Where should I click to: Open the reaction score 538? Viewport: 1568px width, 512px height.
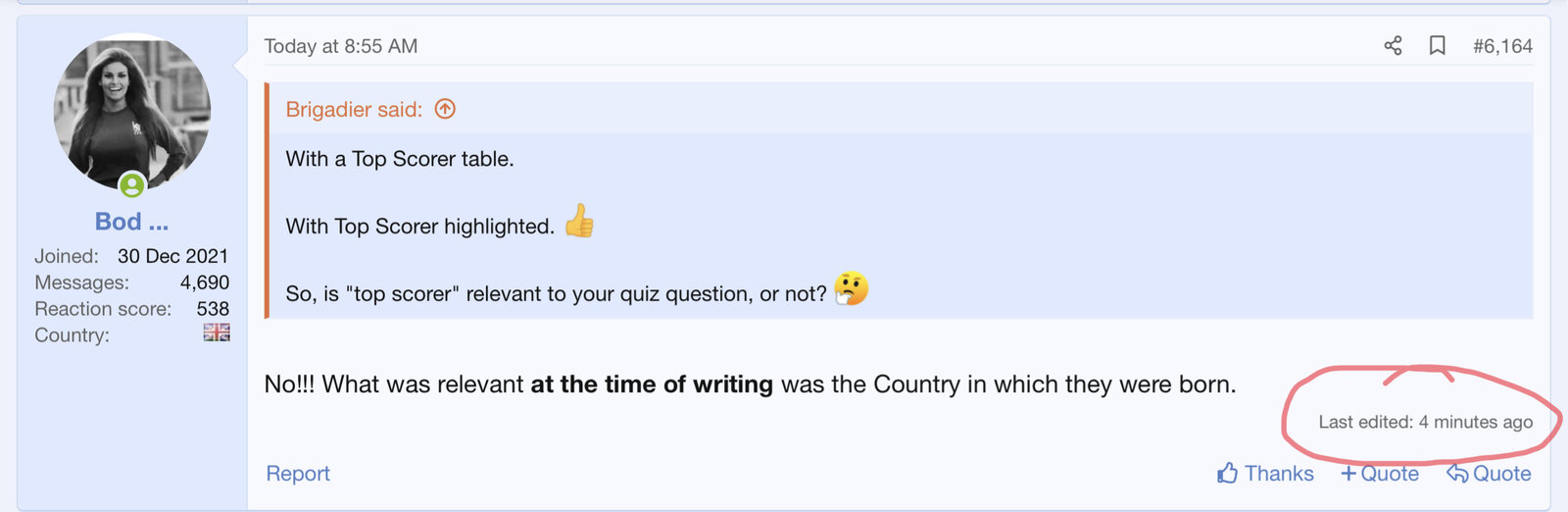point(213,309)
